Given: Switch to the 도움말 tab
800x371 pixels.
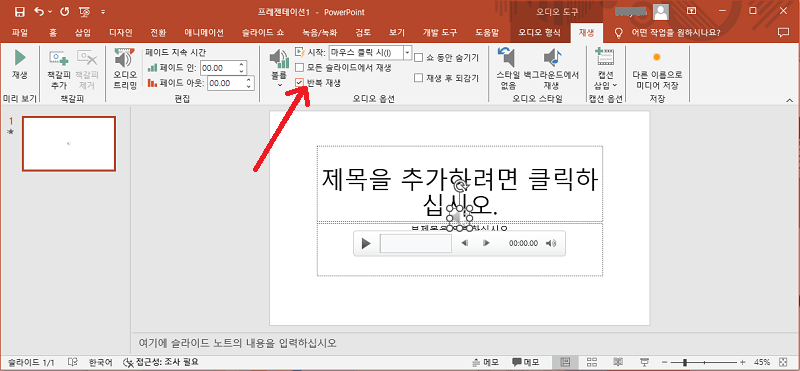Looking at the screenshot, I should coord(487,33).
